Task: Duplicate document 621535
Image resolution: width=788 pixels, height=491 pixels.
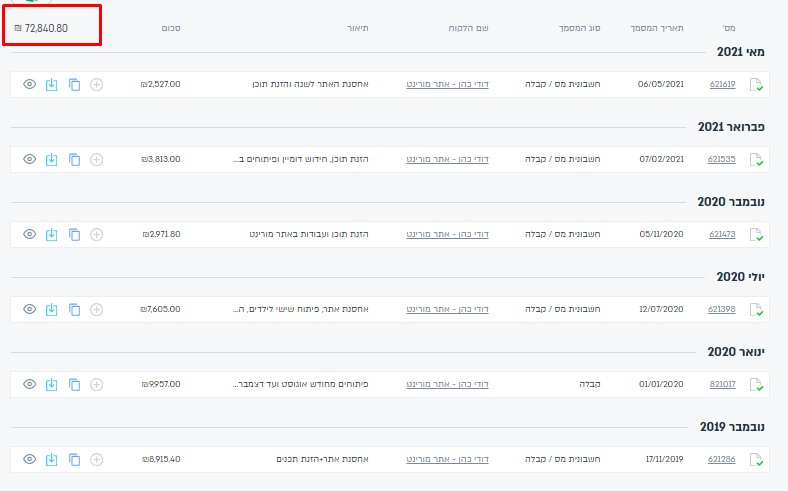Action: (74, 159)
